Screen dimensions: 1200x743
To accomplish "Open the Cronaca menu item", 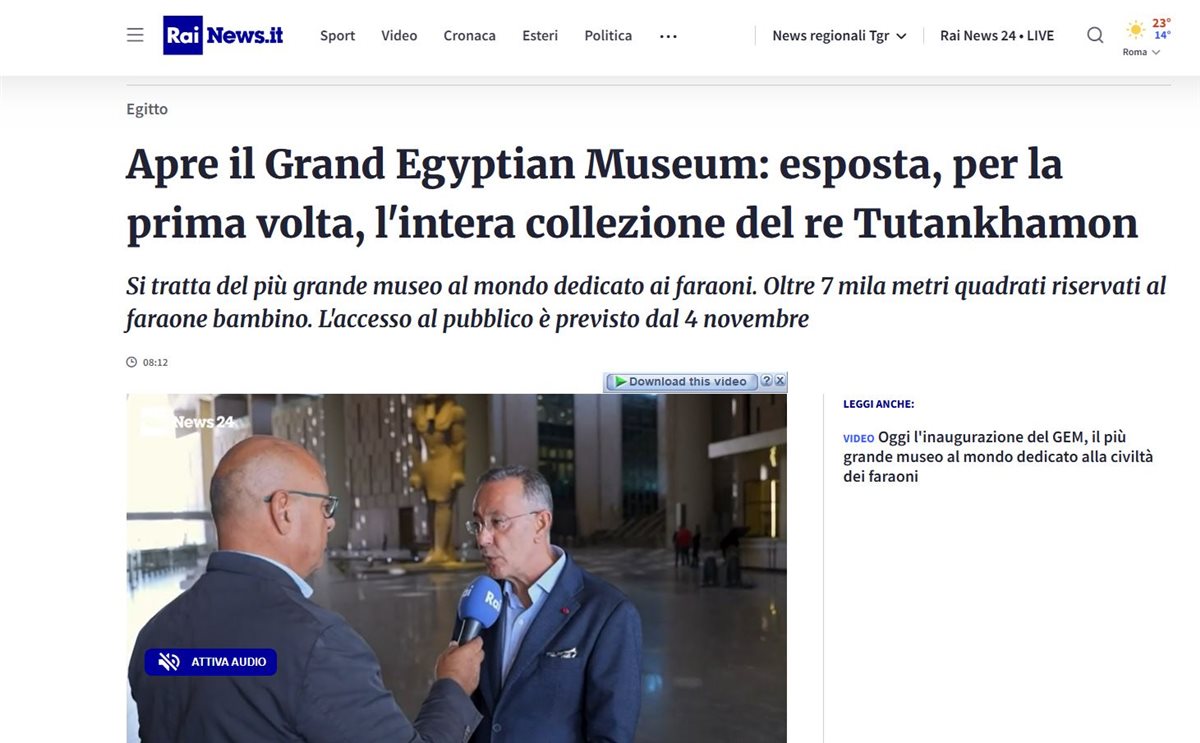I will pyautogui.click(x=469, y=35).
